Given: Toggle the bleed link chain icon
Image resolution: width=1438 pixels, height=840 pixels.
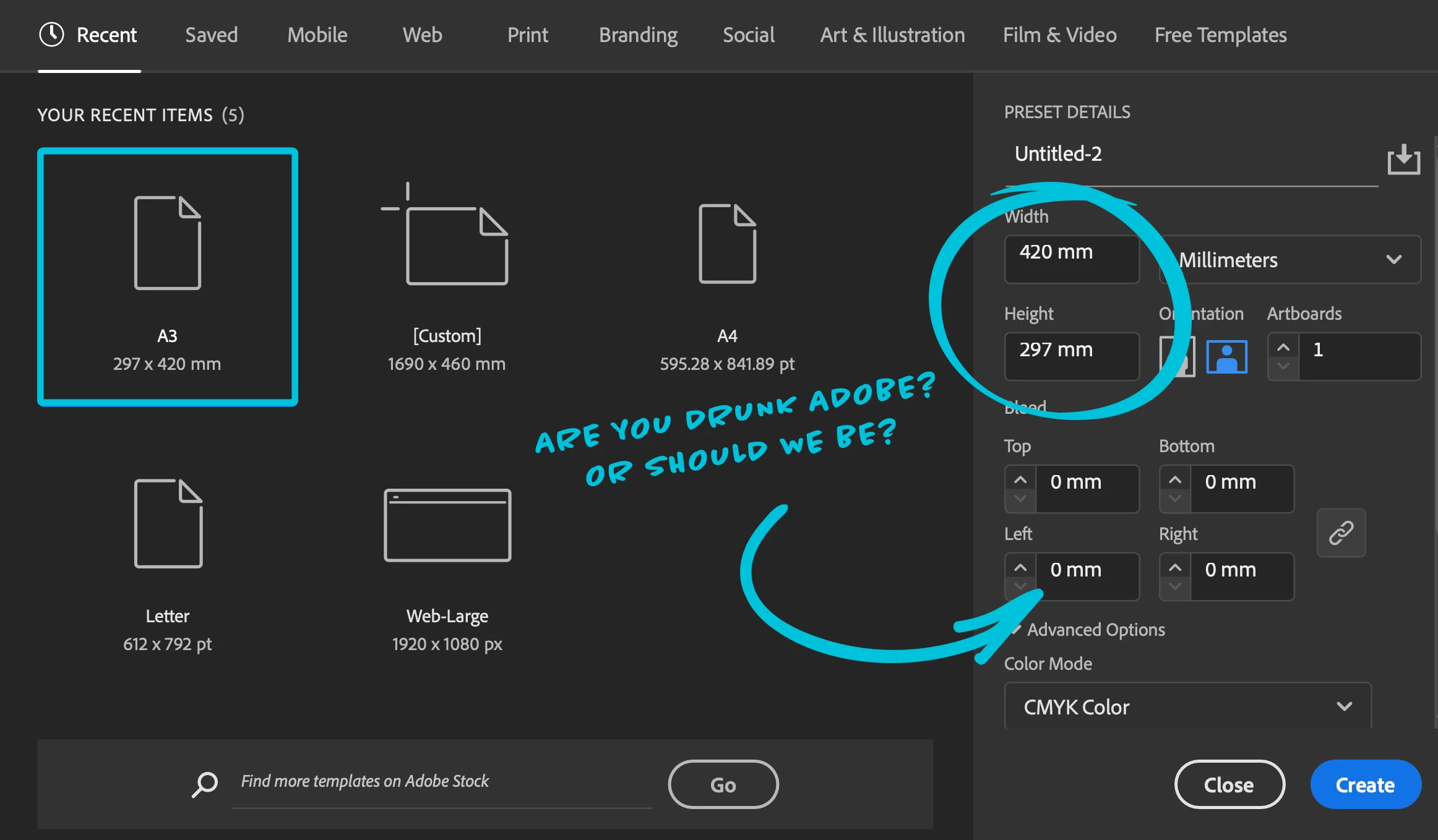Looking at the screenshot, I should pyautogui.click(x=1341, y=533).
